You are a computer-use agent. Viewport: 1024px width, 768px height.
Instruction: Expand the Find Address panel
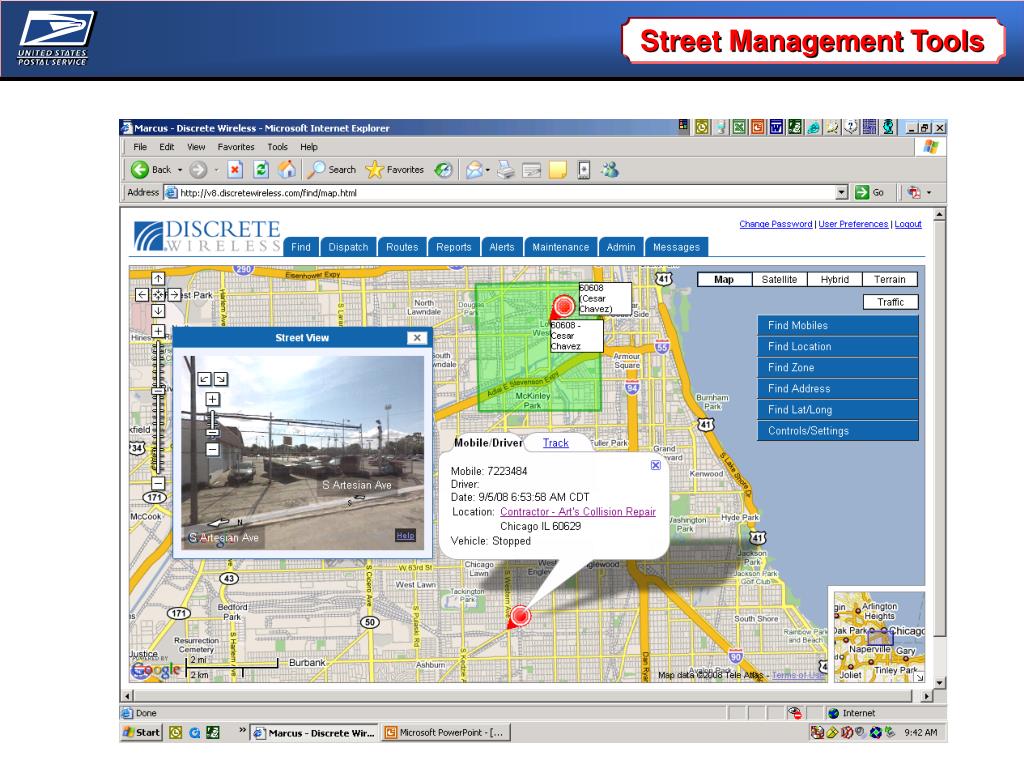click(838, 389)
